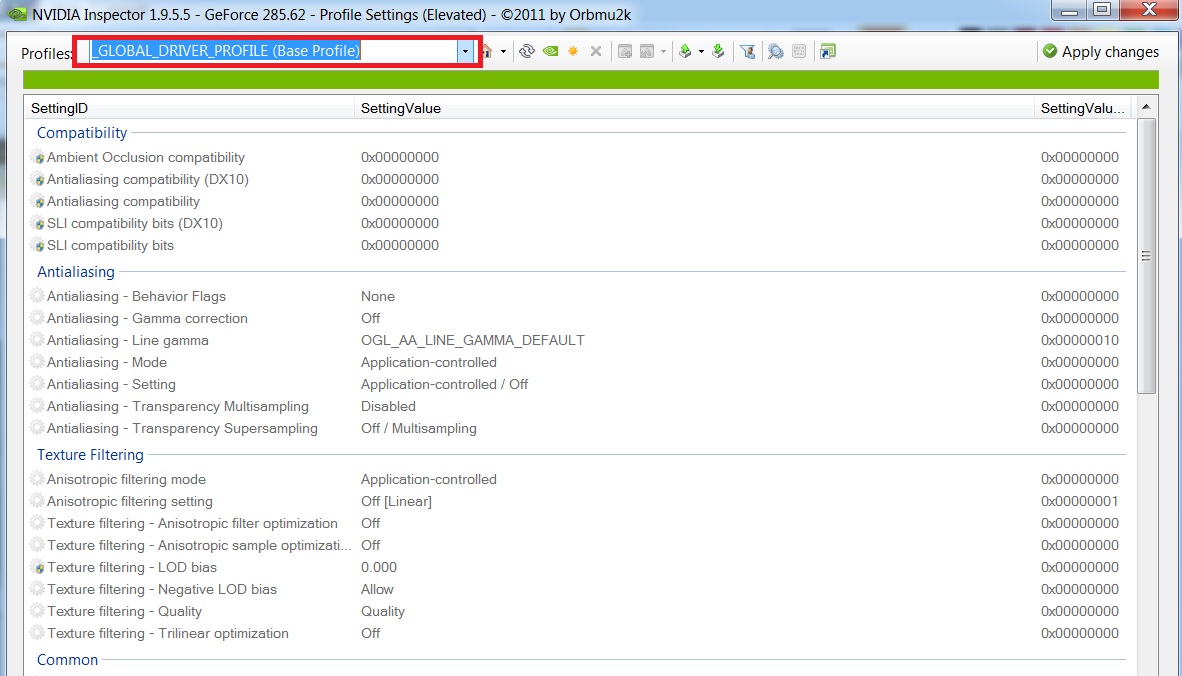
Task: Select Antialiasing - Transparency Supersampling row label
Action: pos(182,428)
